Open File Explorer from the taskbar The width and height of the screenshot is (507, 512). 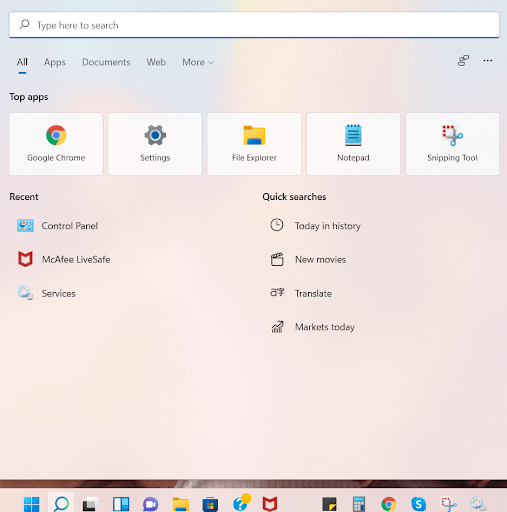pos(181,504)
